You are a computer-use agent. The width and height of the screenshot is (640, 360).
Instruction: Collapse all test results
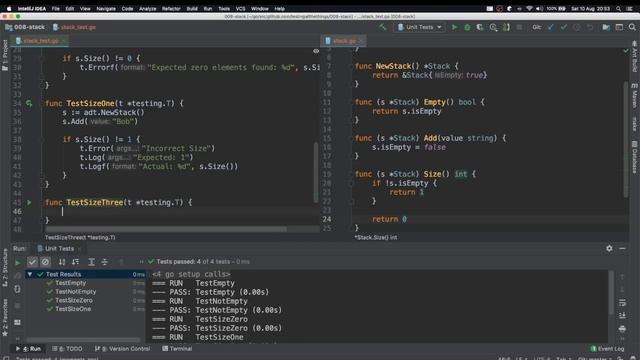[x=104, y=262]
